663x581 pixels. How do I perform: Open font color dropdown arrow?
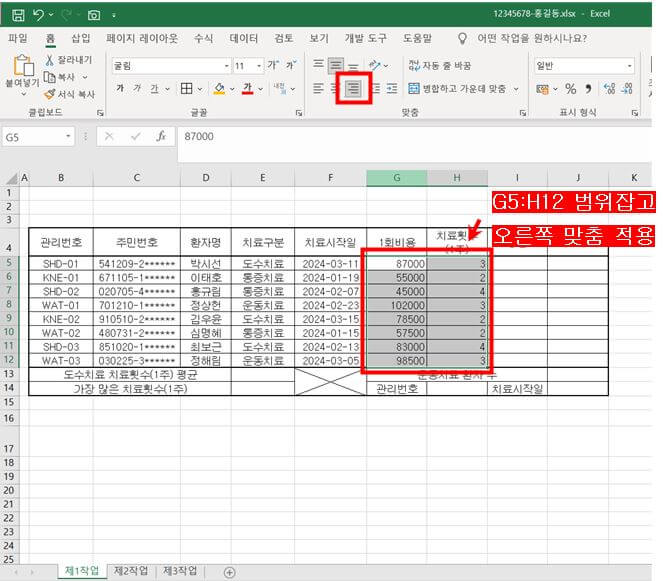click(x=260, y=89)
